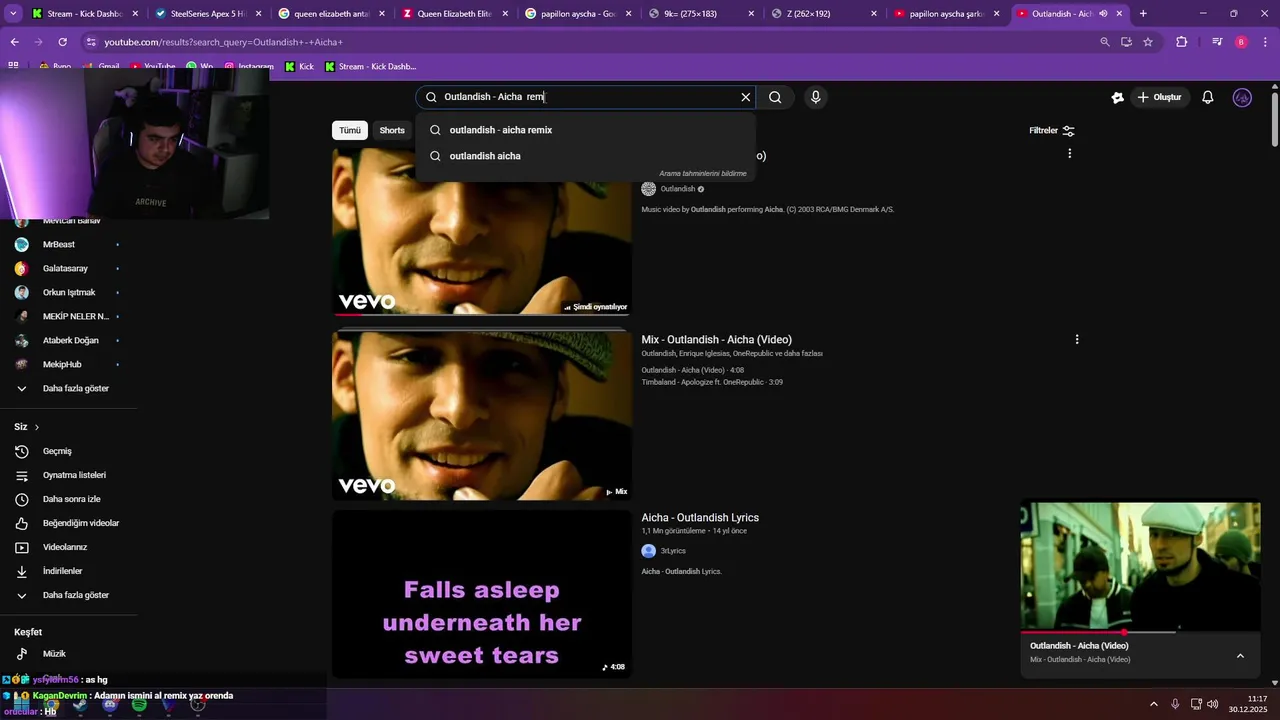Close the 'papilon ayscha şarkı' tab
1280x720 pixels.
click(996, 14)
